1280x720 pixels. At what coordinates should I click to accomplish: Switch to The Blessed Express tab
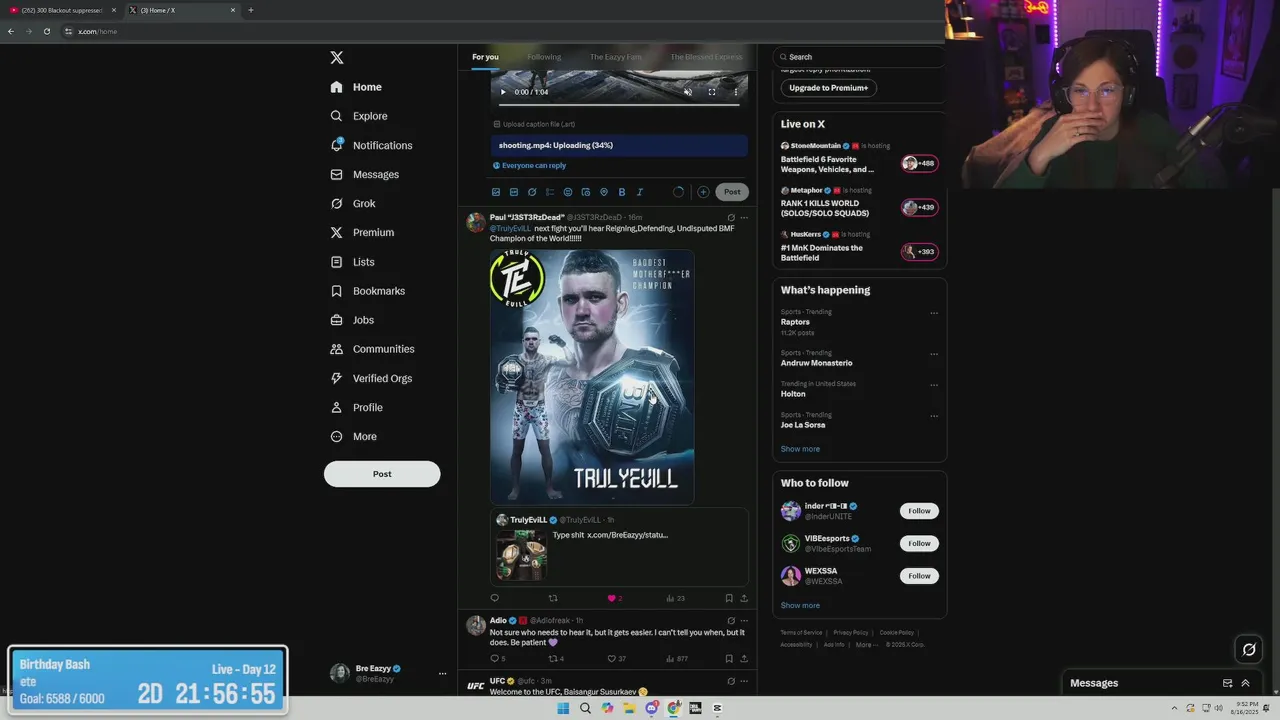click(706, 57)
